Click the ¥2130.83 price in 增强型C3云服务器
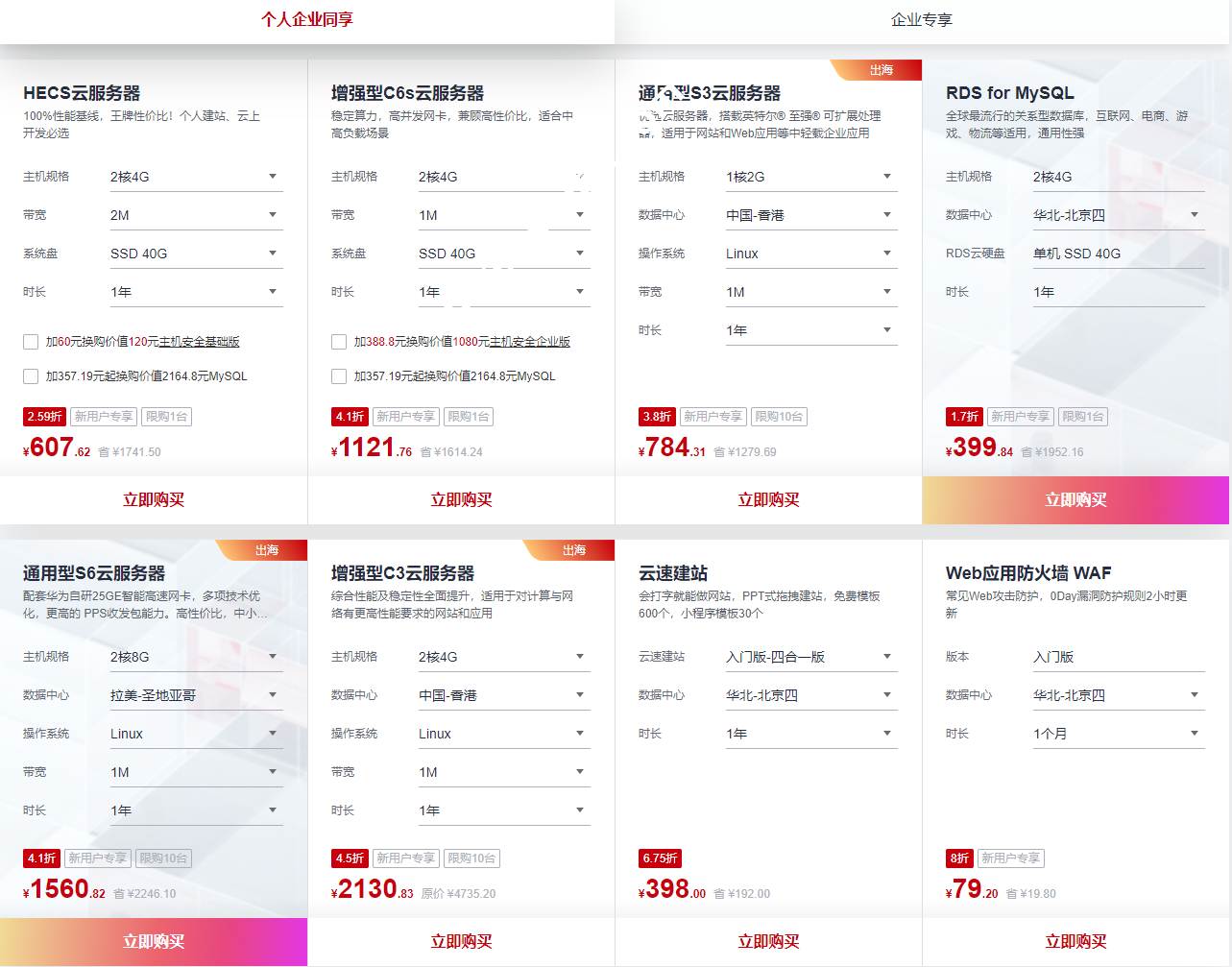The image size is (1232, 967). click(x=373, y=890)
